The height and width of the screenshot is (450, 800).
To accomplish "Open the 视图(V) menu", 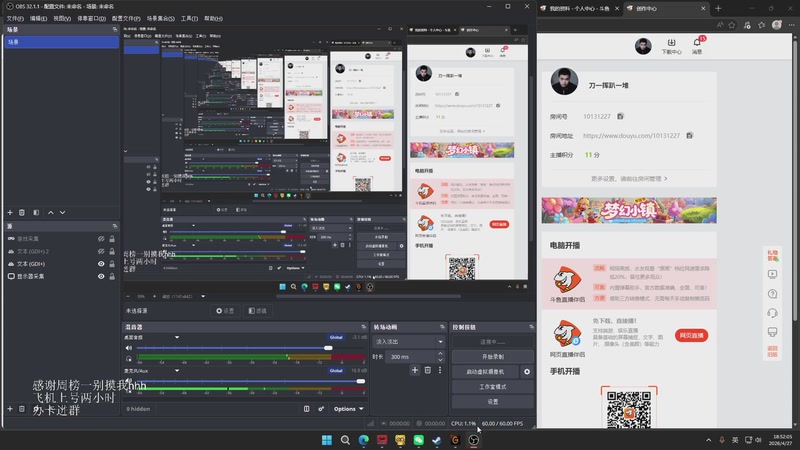I will [62, 18].
